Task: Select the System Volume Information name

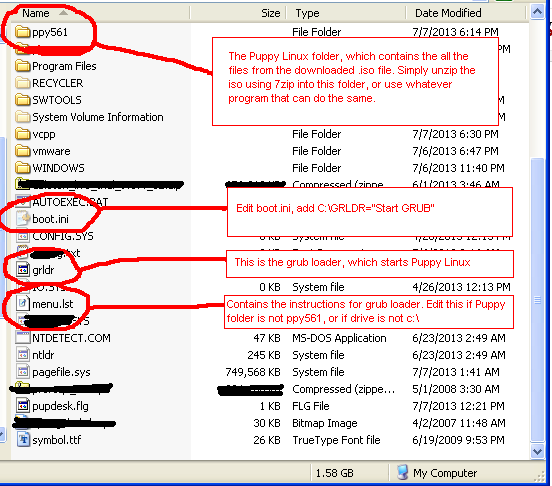Action: click(x=98, y=117)
